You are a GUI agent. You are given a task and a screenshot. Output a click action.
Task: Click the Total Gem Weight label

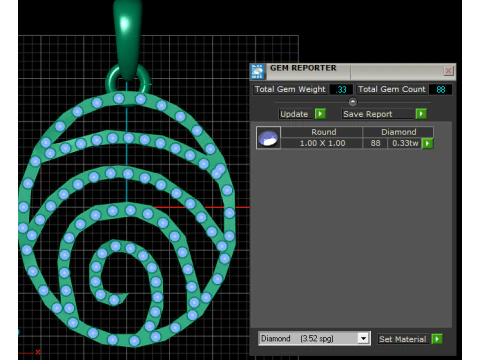[290, 89]
